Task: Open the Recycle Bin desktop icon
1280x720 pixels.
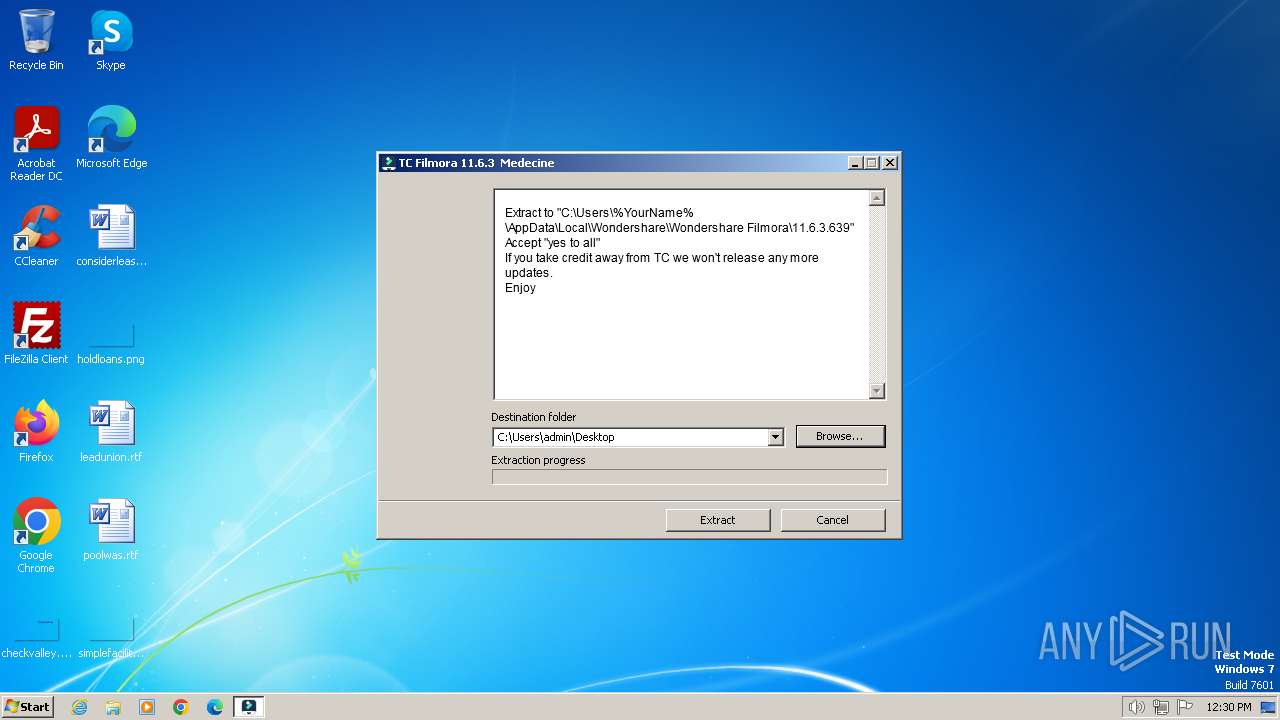Action: [36, 40]
